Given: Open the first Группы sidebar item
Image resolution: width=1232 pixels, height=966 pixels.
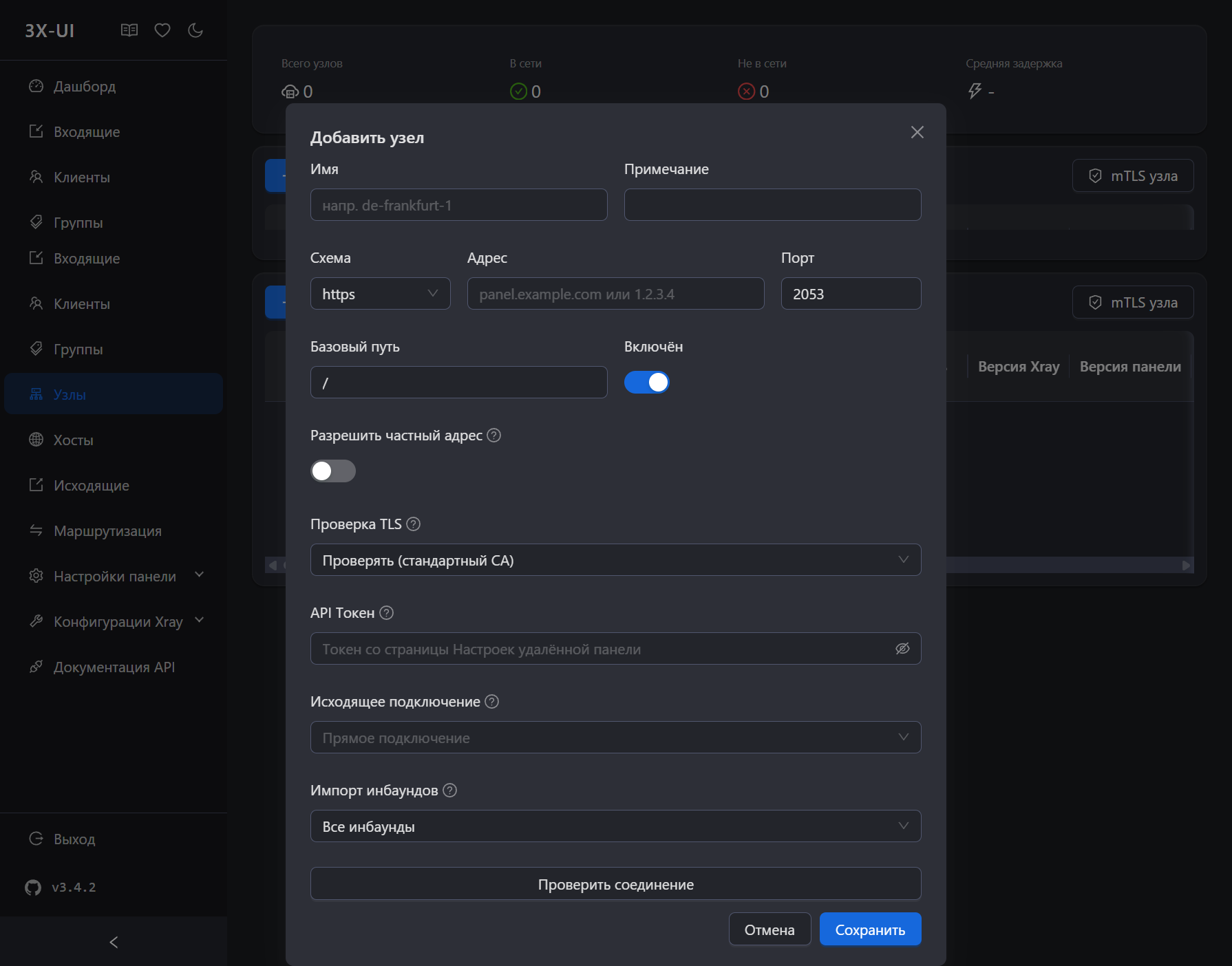Looking at the screenshot, I should [114, 223].
